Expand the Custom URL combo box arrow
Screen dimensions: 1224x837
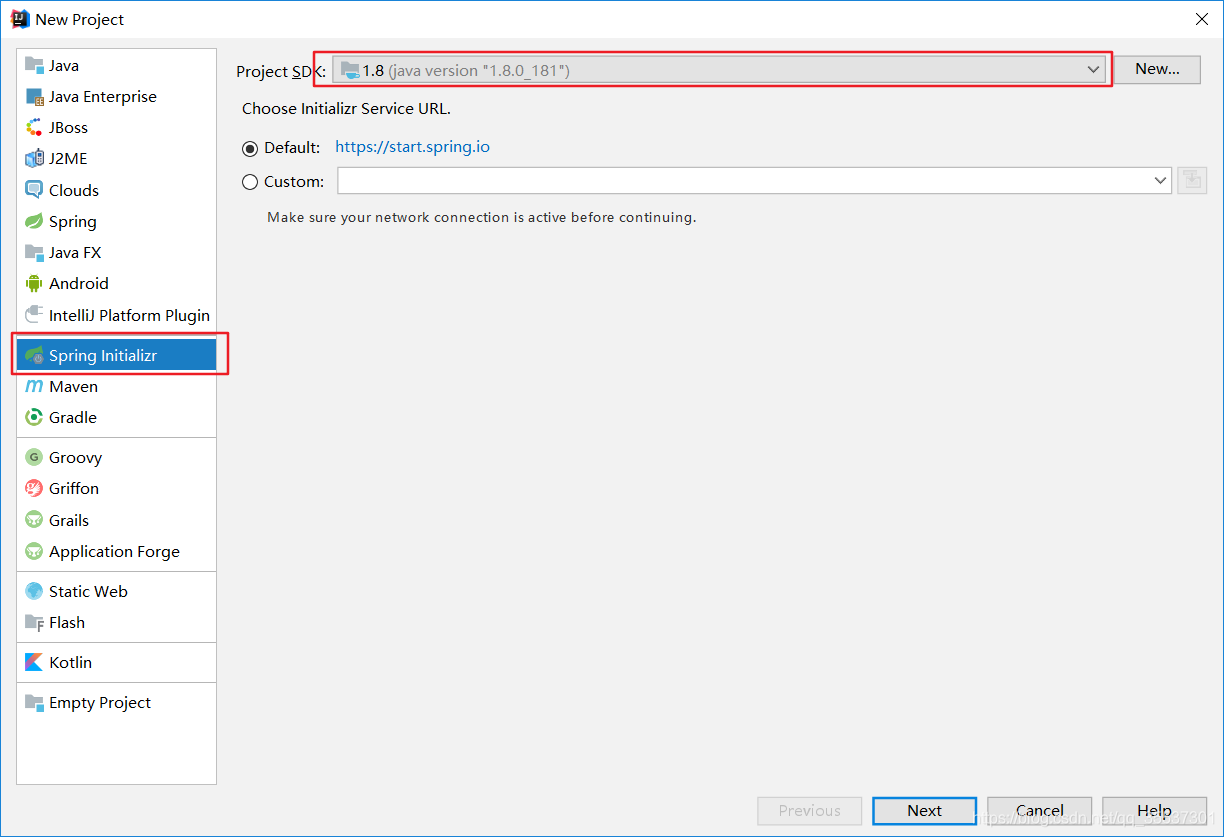click(x=1160, y=181)
